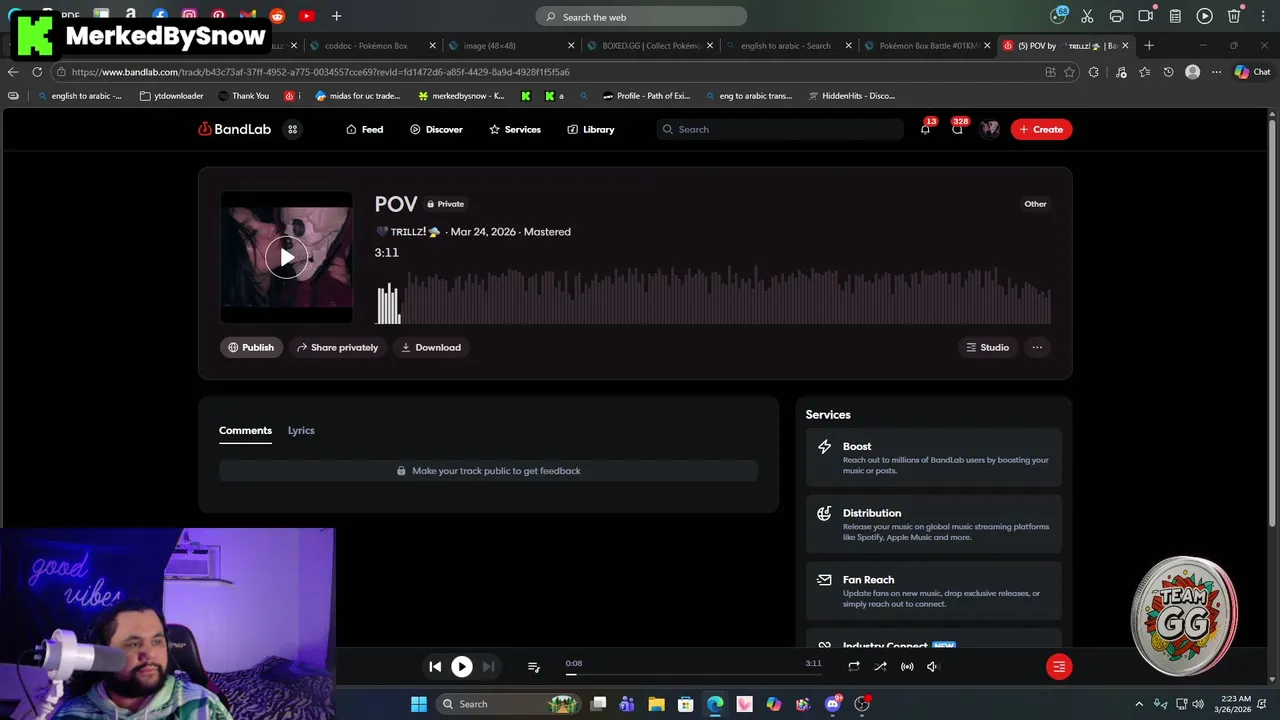The image size is (1280, 720).
Task: Open the BandLab logo home link
Action: (x=234, y=129)
